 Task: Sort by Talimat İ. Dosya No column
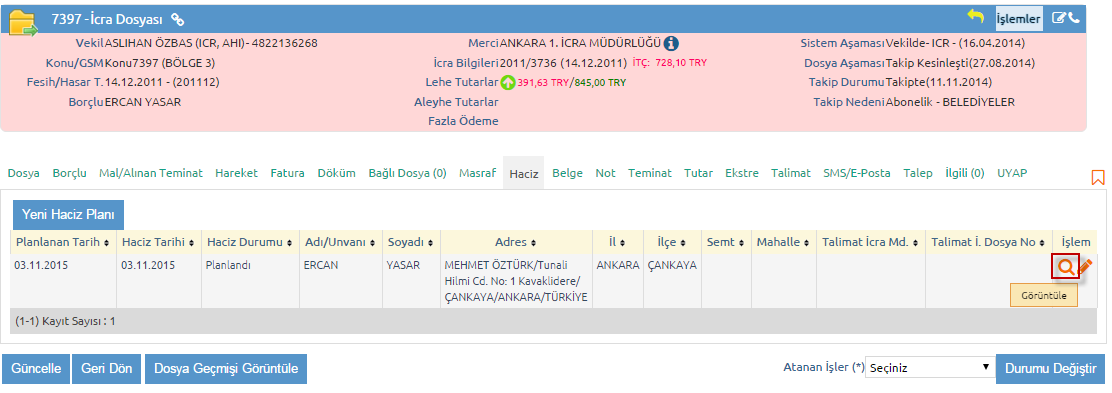click(989, 243)
